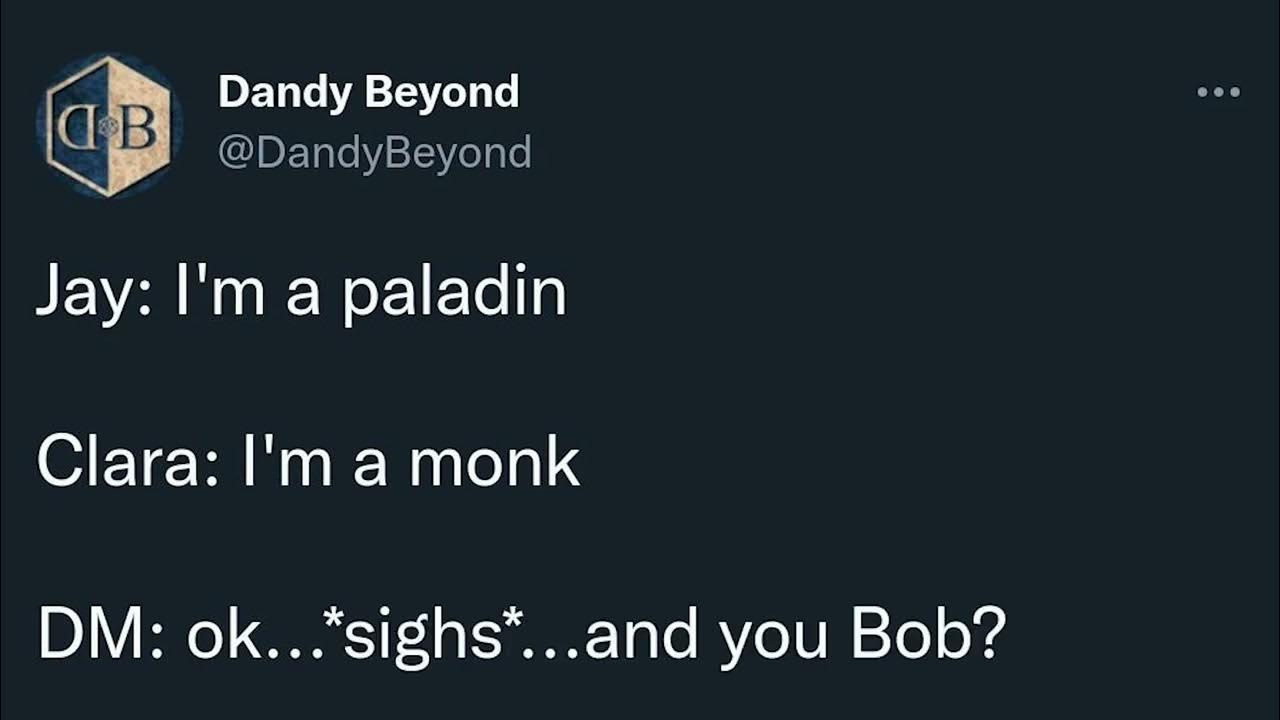Open the three-dot more options menu
The image size is (1280, 720).
point(1218,92)
